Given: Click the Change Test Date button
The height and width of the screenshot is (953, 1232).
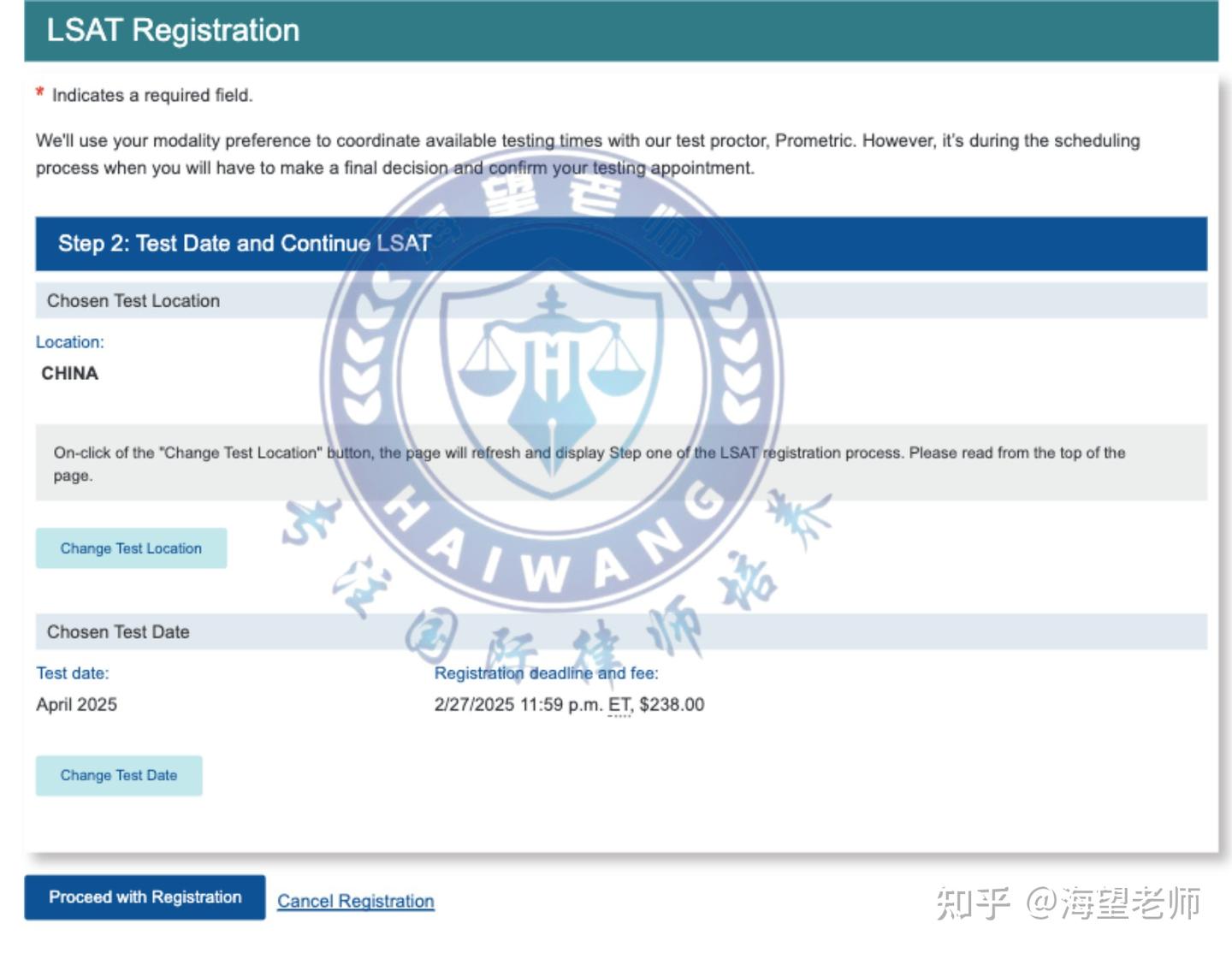Looking at the screenshot, I should click(119, 776).
